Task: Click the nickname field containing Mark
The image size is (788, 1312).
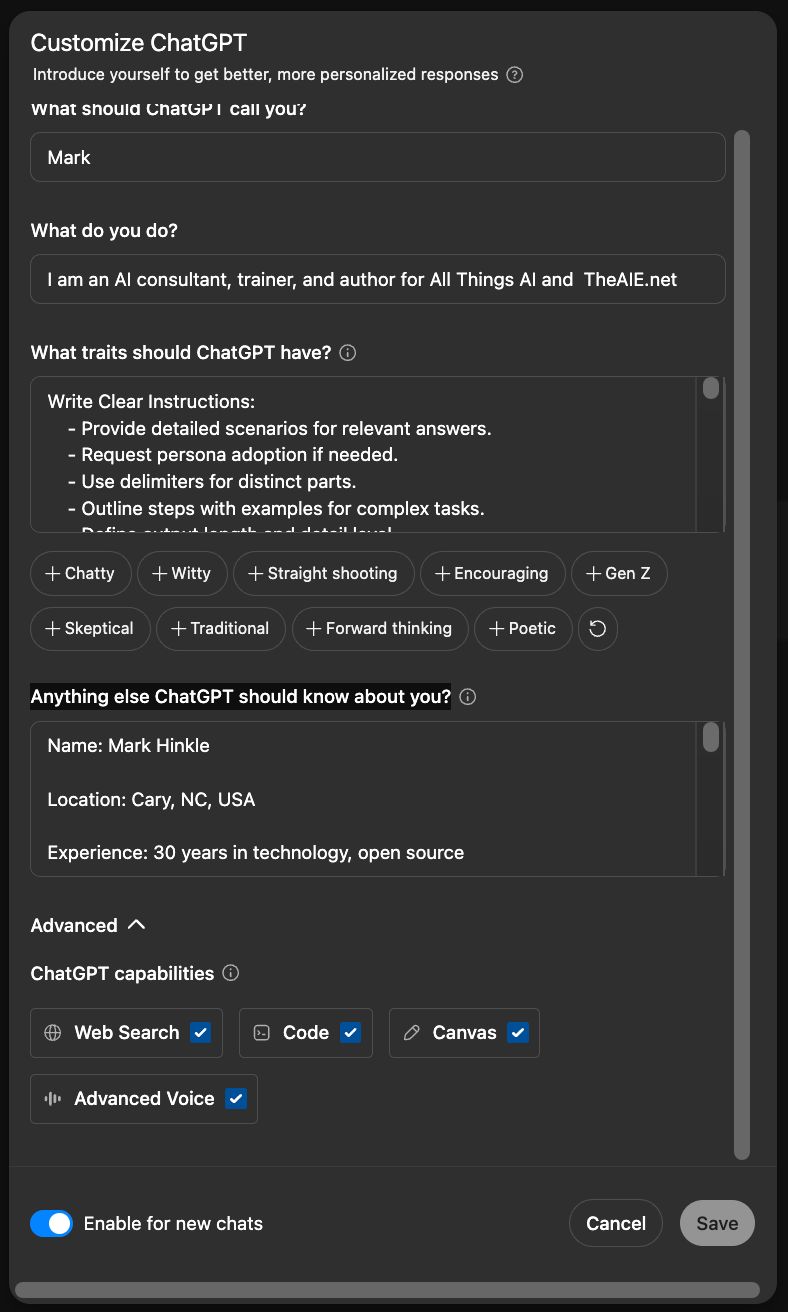Action: pos(378,158)
